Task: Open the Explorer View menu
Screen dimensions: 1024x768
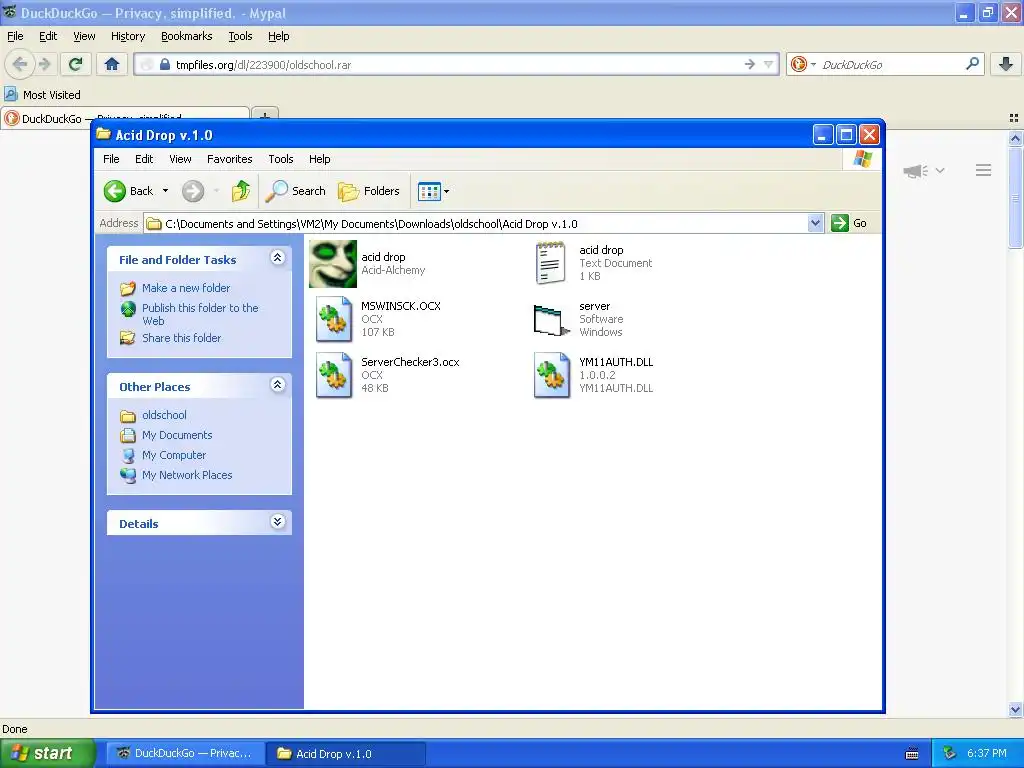Action: tap(180, 159)
